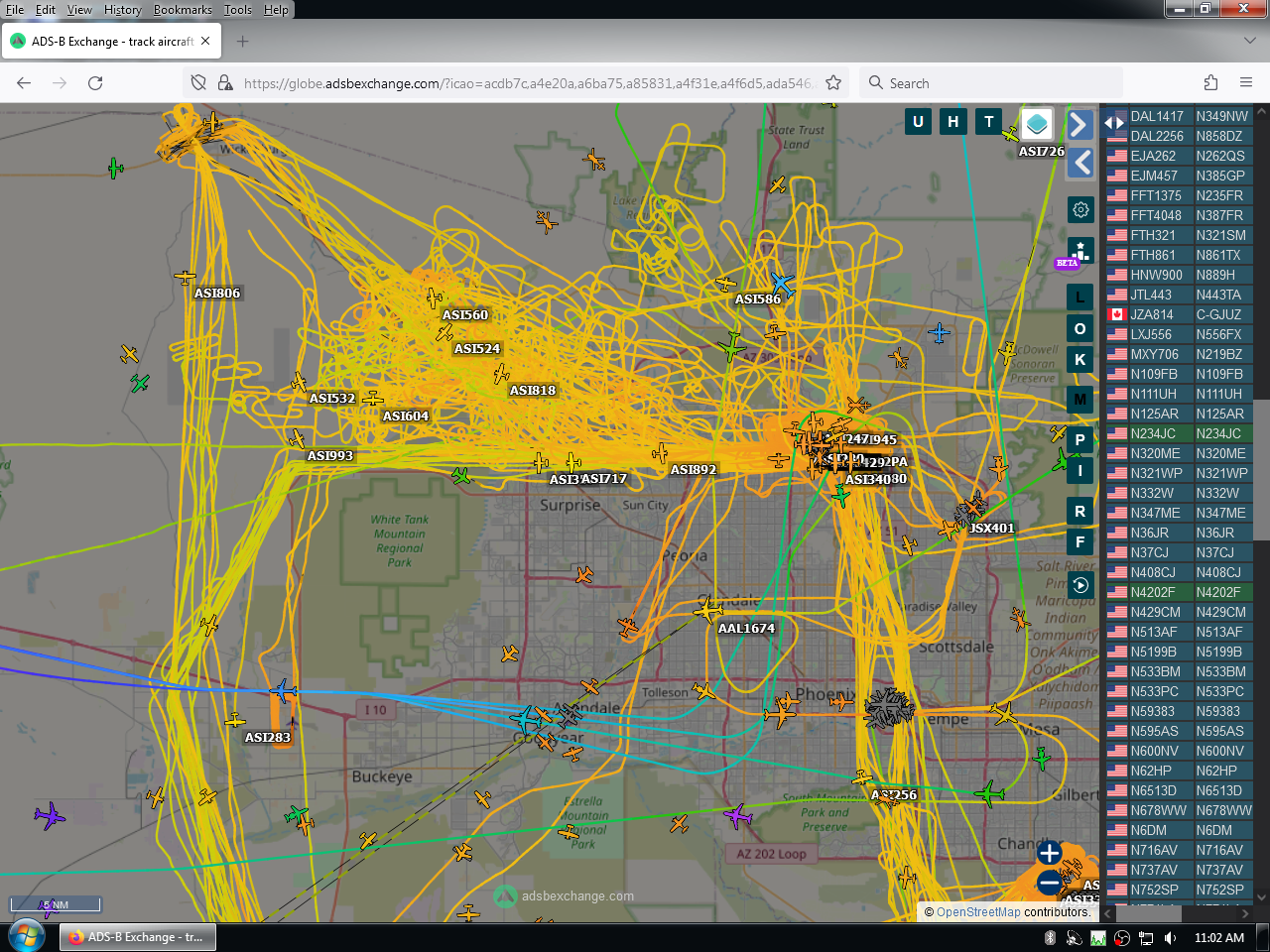The width and height of the screenshot is (1270, 952).
Task: Open the File menu
Action: [x=15, y=10]
